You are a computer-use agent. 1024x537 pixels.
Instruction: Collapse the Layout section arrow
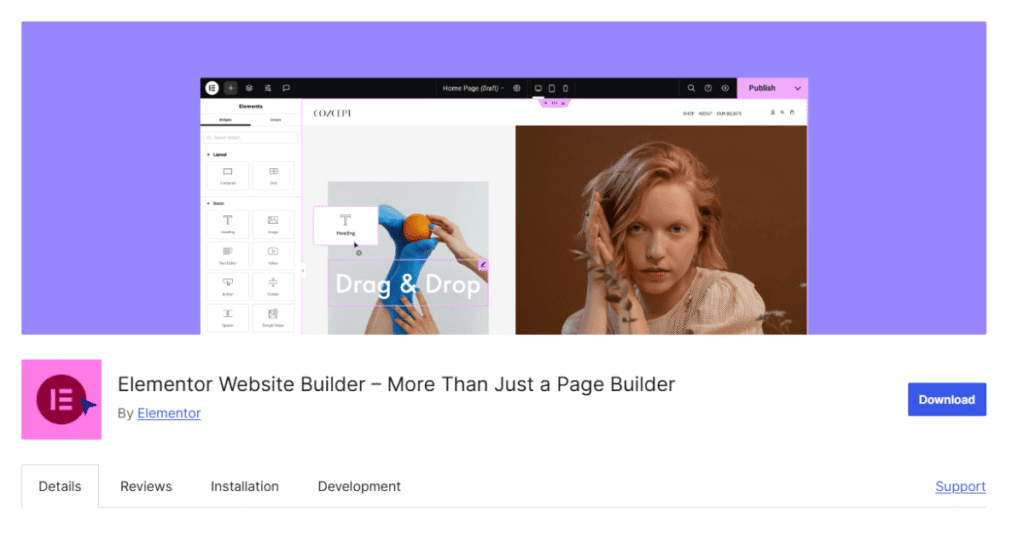208,155
